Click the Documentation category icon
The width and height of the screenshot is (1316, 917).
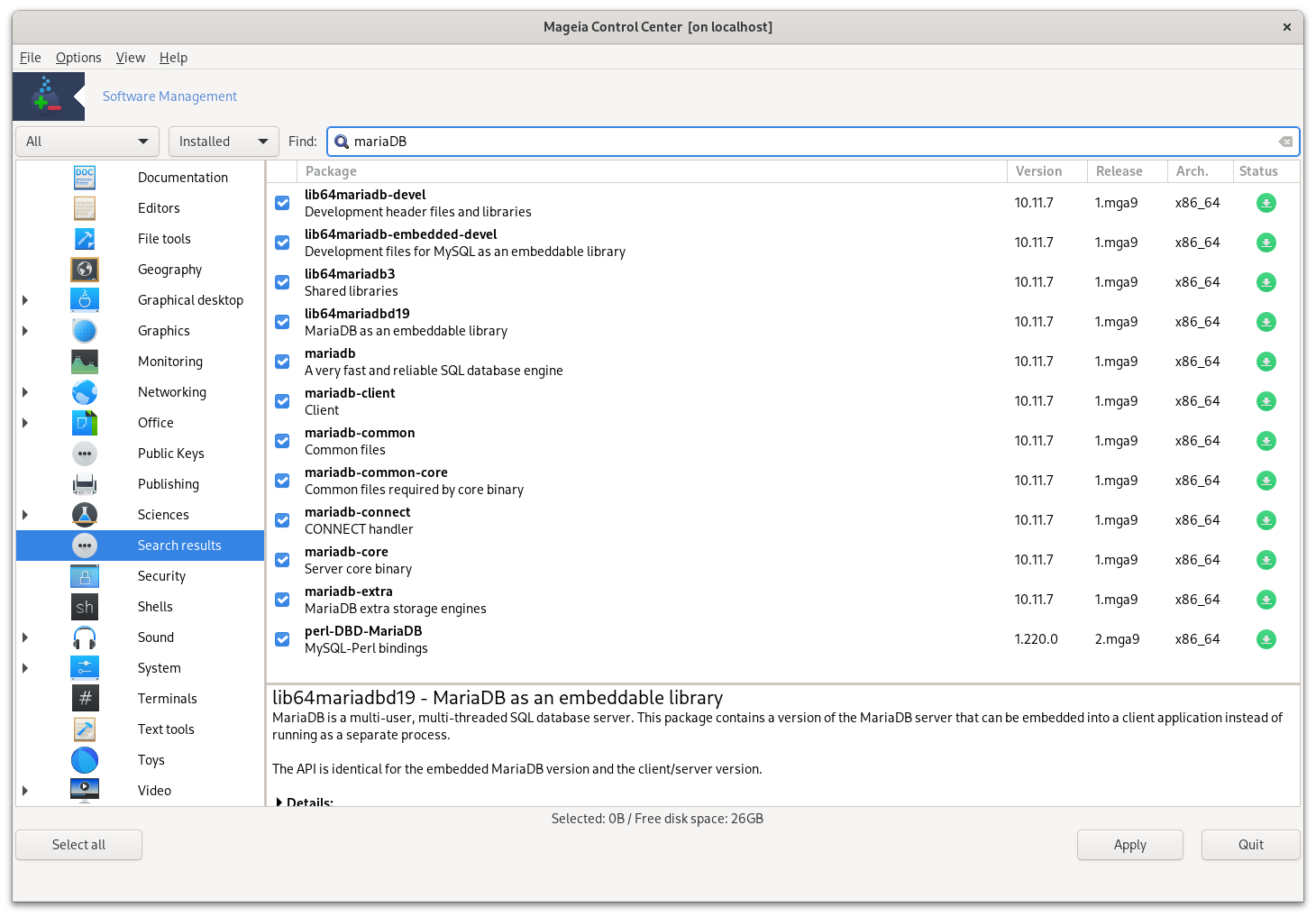85,178
